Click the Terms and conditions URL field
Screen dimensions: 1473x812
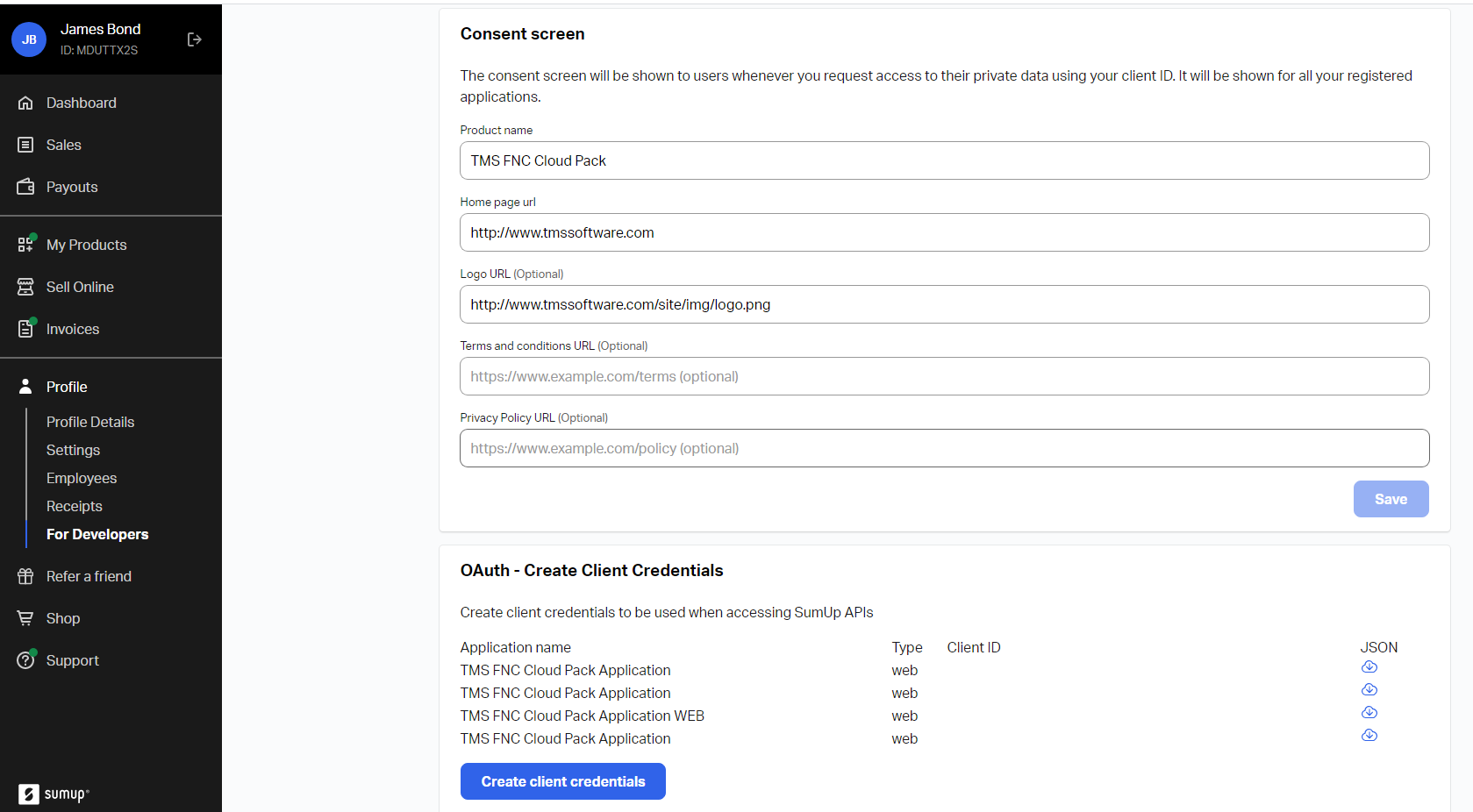pos(944,376)
